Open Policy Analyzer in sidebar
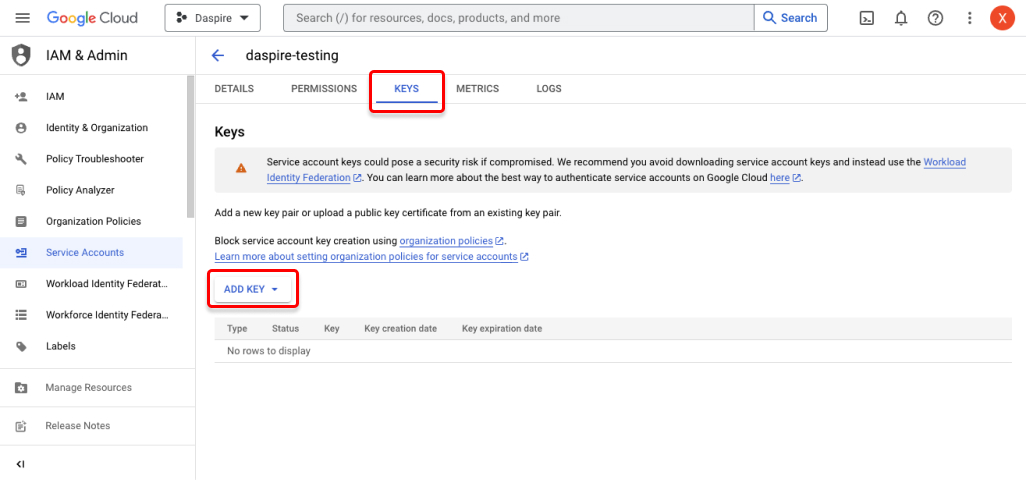 click(80, 190)
